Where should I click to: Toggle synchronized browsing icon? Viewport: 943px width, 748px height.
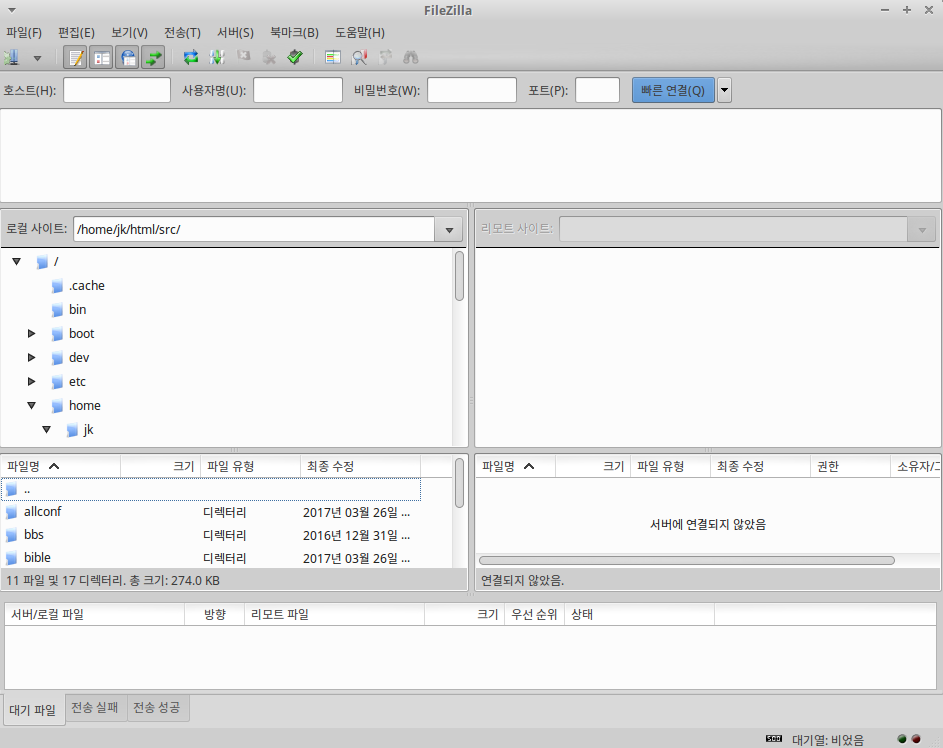(x=385, y=58)
